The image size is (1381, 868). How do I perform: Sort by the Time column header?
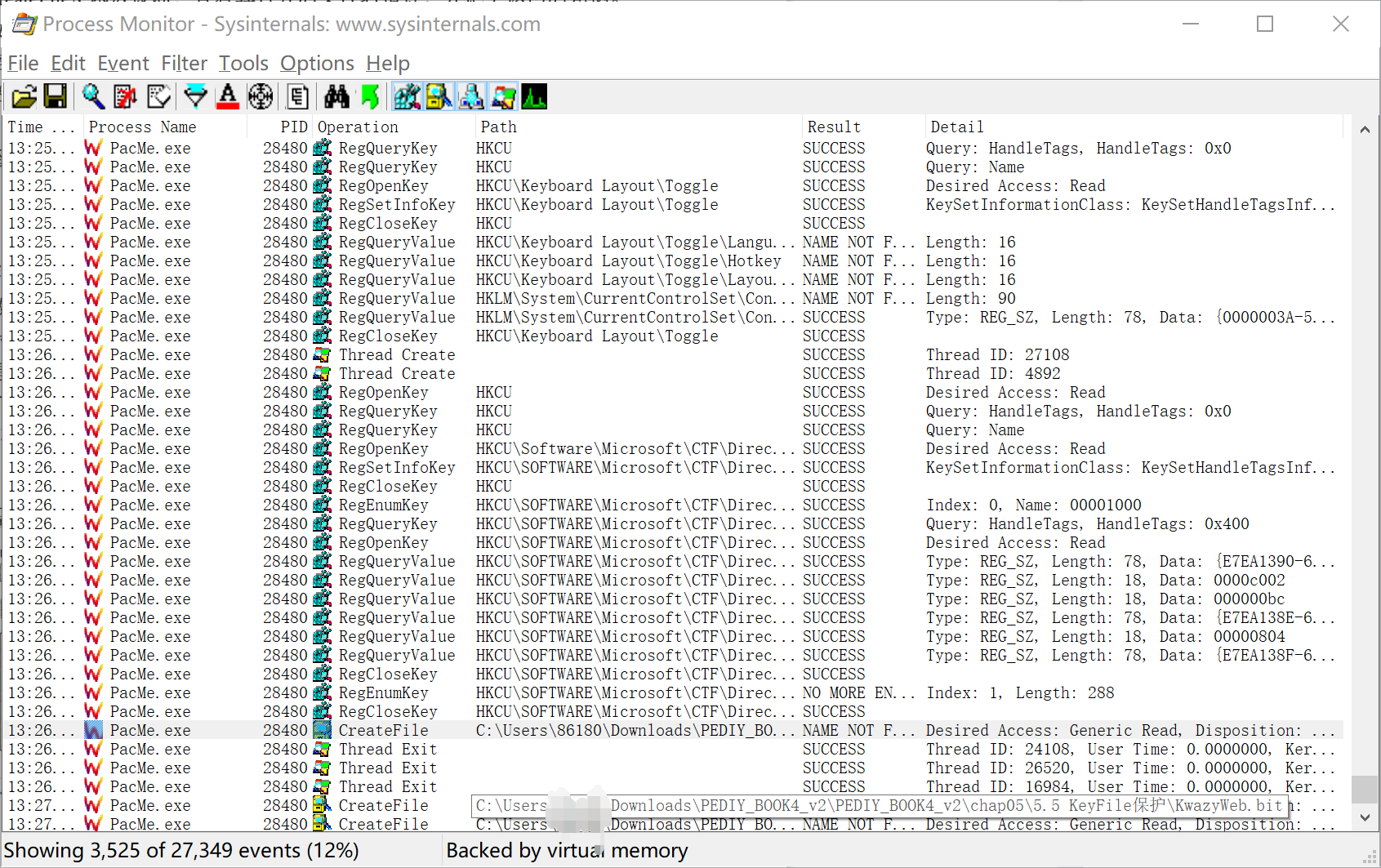coord(41,127)
